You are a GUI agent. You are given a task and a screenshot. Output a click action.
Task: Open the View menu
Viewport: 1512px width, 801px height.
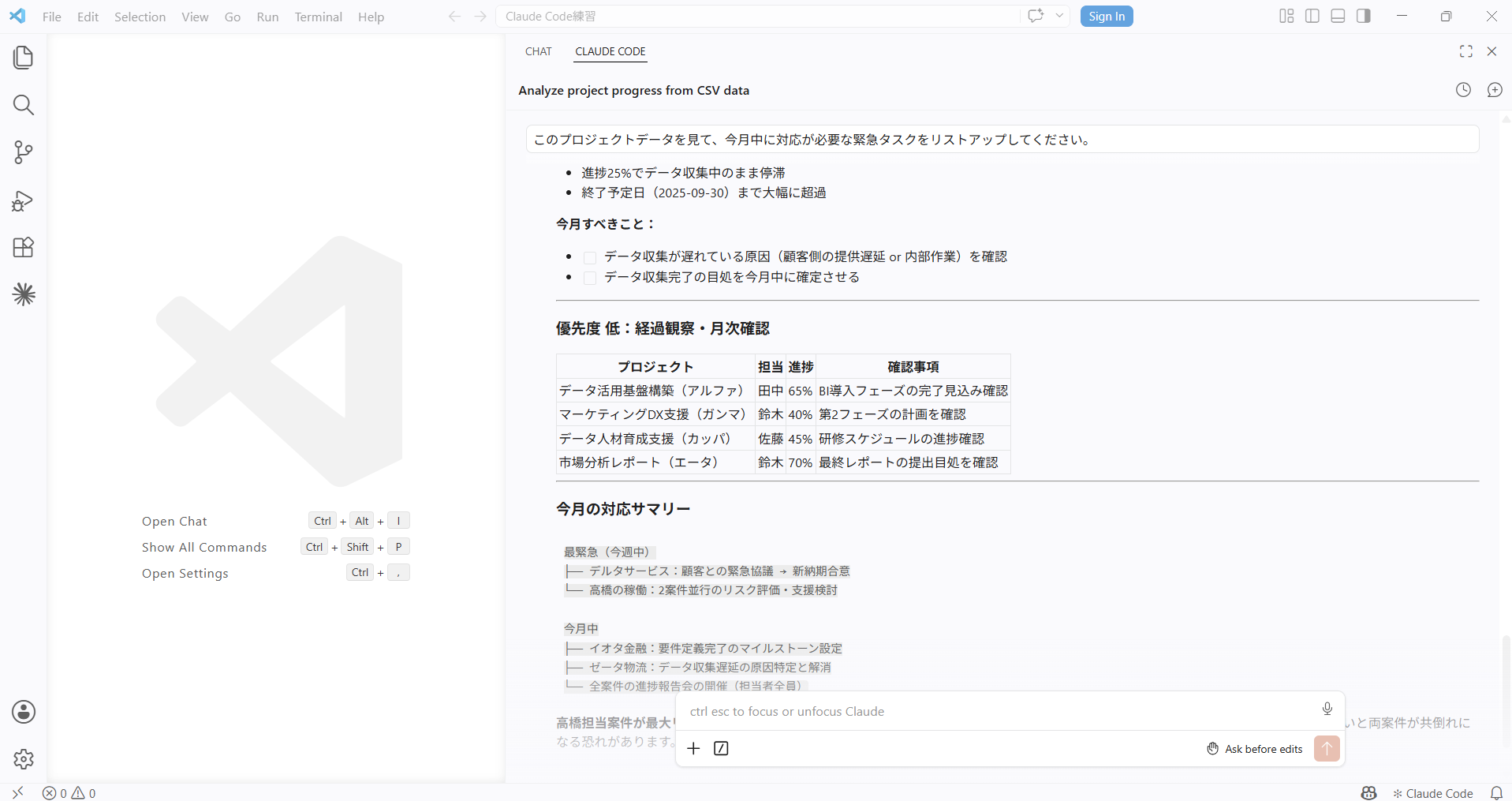pyautogui.click(x=195, y=17)
